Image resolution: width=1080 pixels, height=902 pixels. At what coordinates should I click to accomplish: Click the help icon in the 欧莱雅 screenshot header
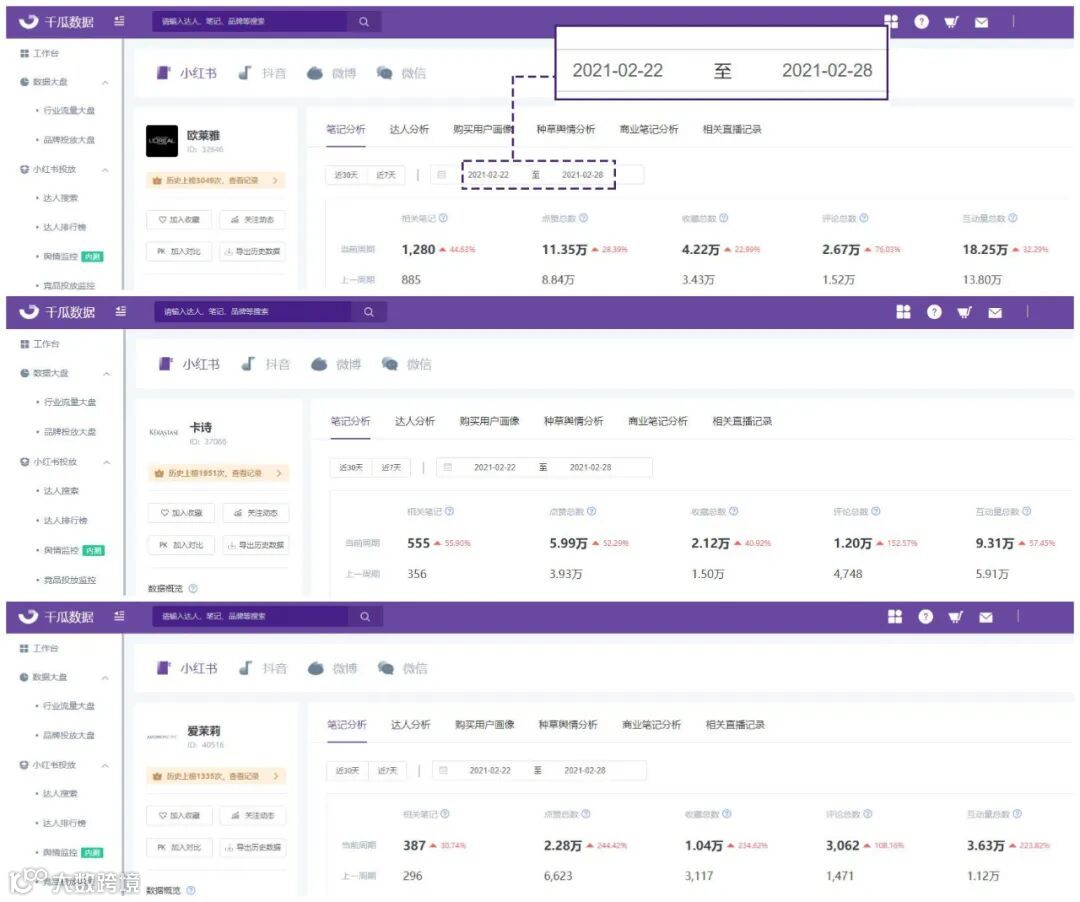point(921,21)
